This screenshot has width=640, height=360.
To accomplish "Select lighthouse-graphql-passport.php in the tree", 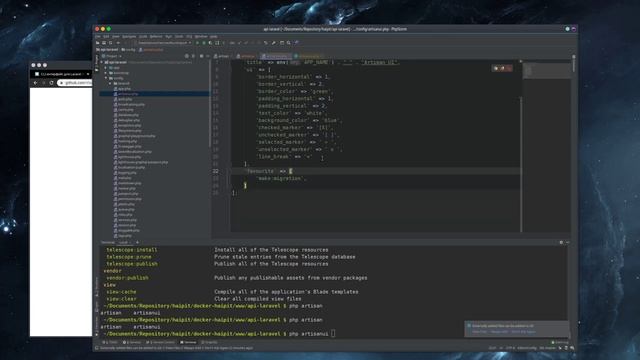I will (141, 162).
